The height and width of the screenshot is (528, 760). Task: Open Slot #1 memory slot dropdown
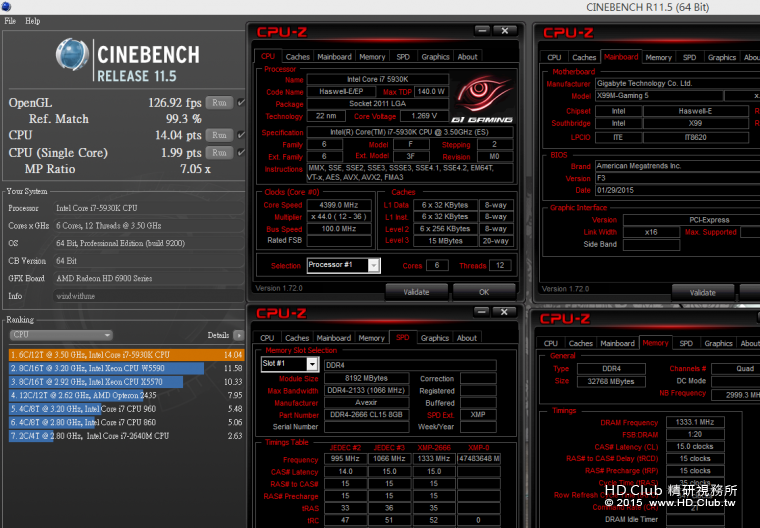289,364
